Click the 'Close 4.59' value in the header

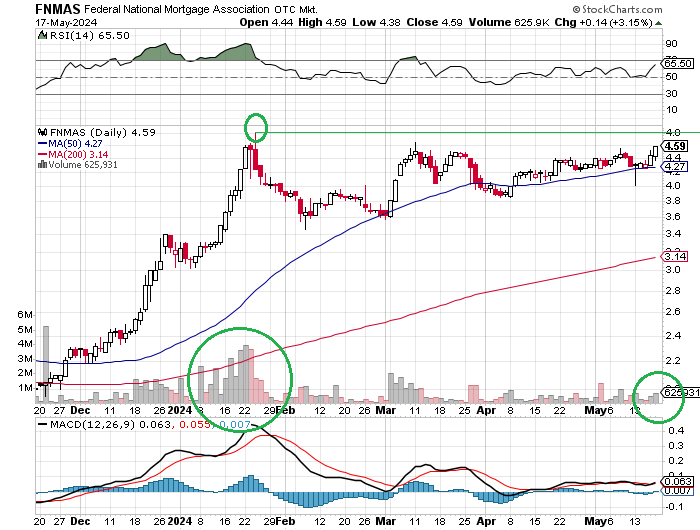[434, 22]
